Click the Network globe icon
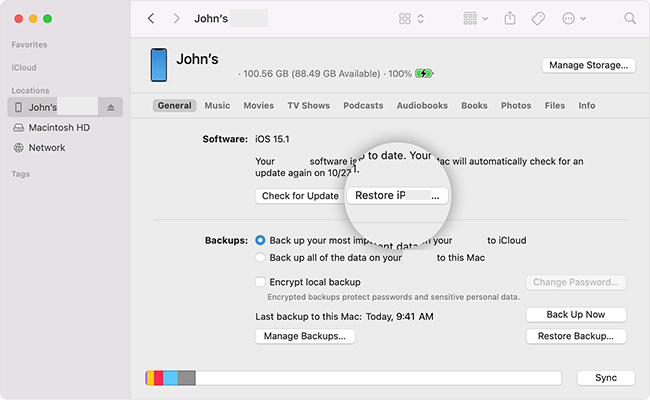The height and width of the screenshot is (400, 650). pos(19,148)
